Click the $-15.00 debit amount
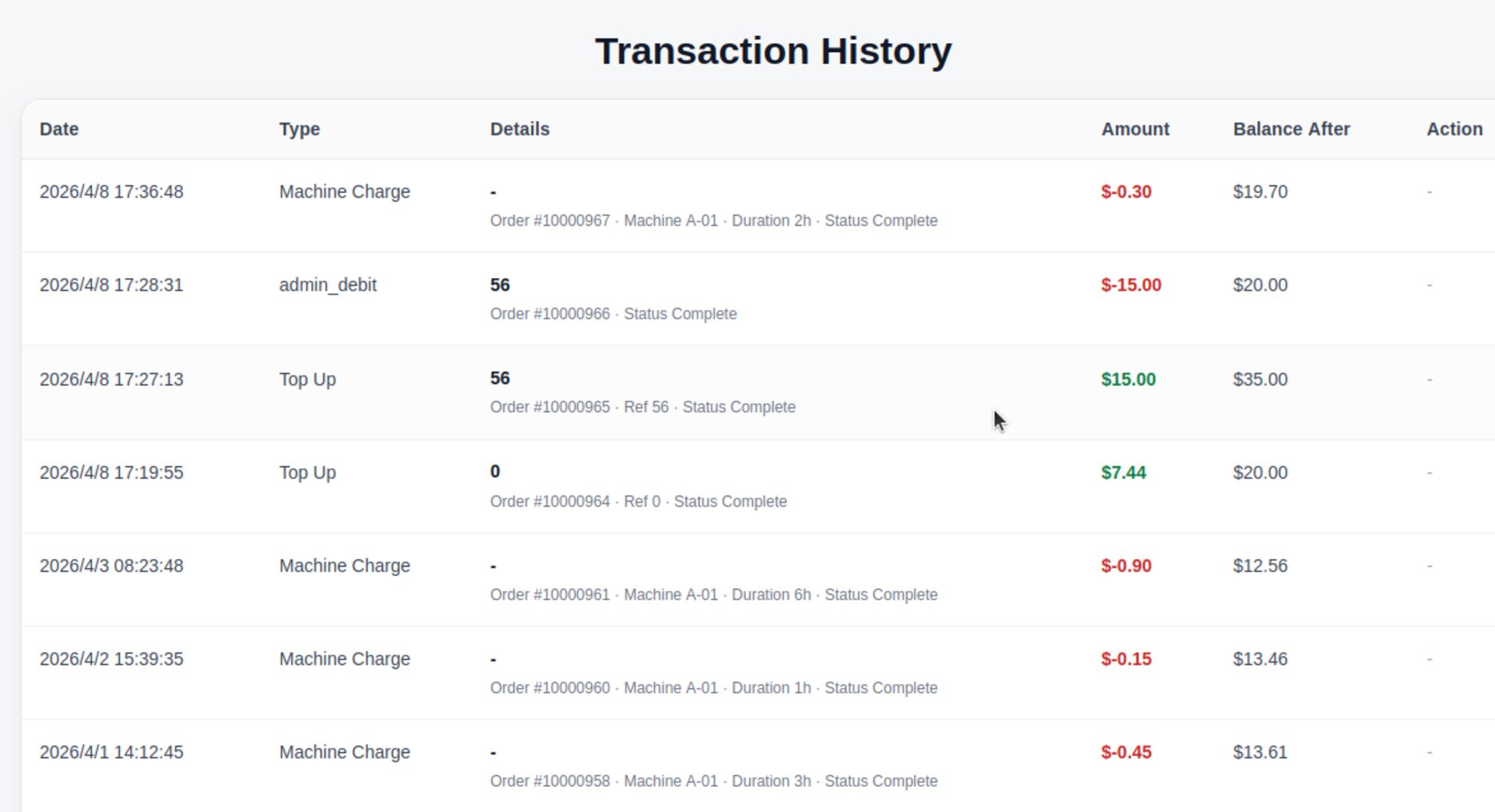Screen dimensions: 1495x812 (x=1131, y=285)
